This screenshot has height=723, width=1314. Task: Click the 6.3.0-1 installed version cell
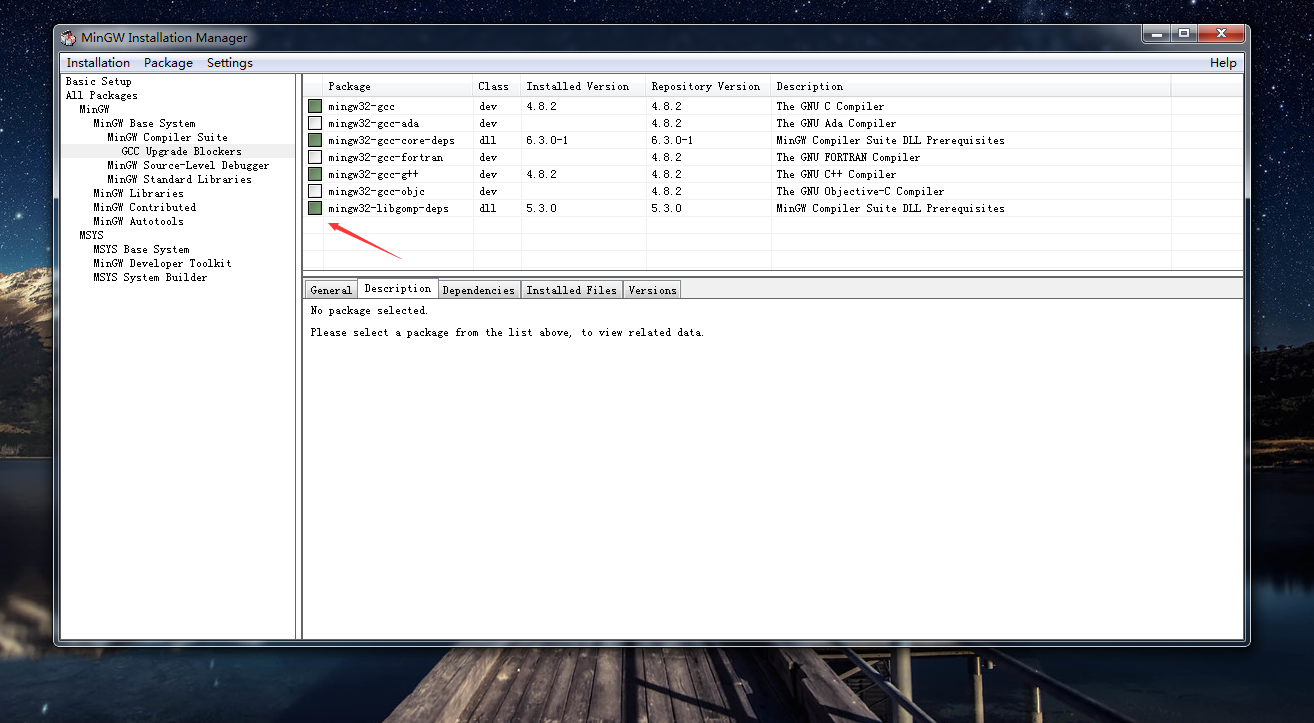pyautogui.click(x=547, y=140)
